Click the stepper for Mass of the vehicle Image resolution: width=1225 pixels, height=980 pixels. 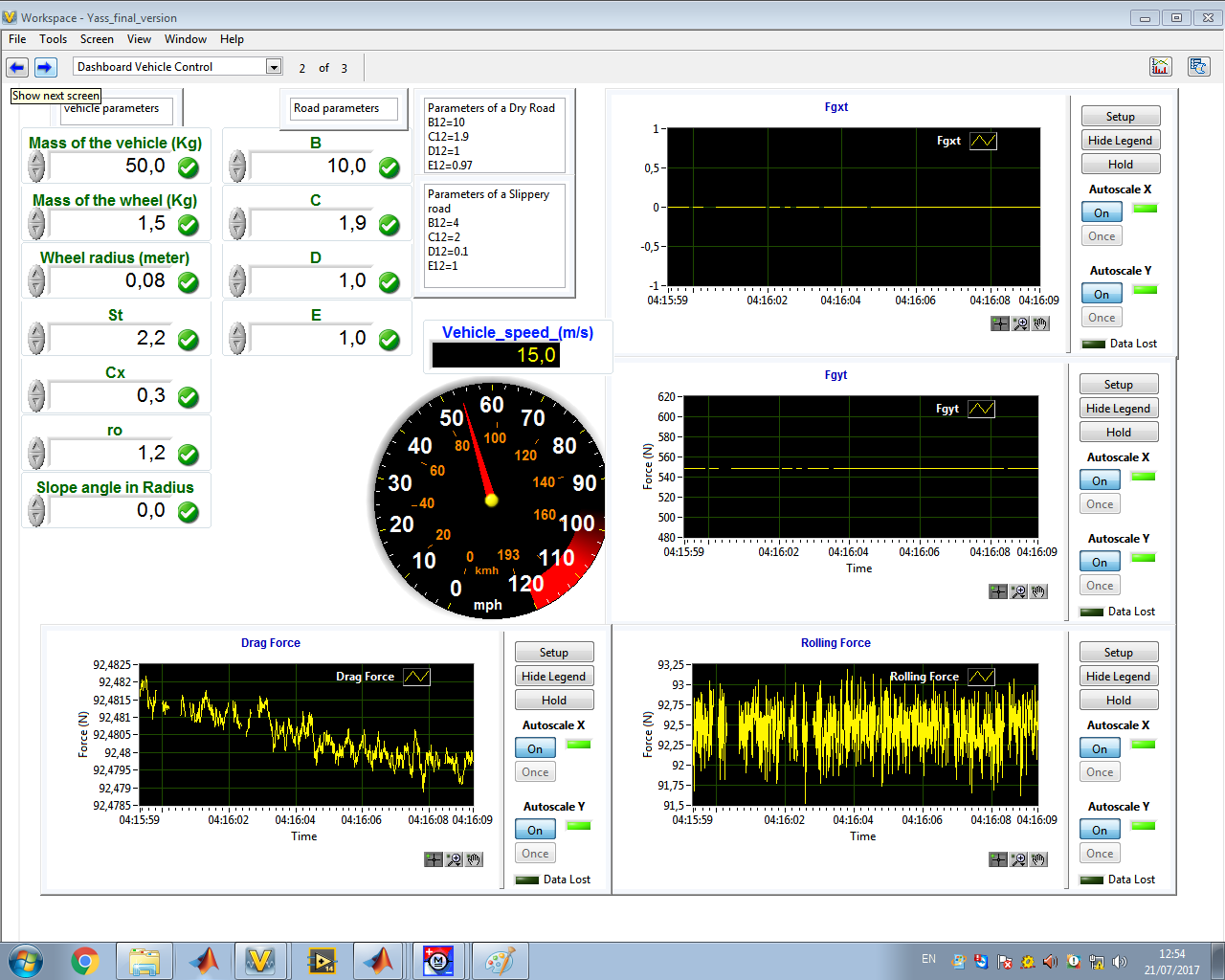36,167
